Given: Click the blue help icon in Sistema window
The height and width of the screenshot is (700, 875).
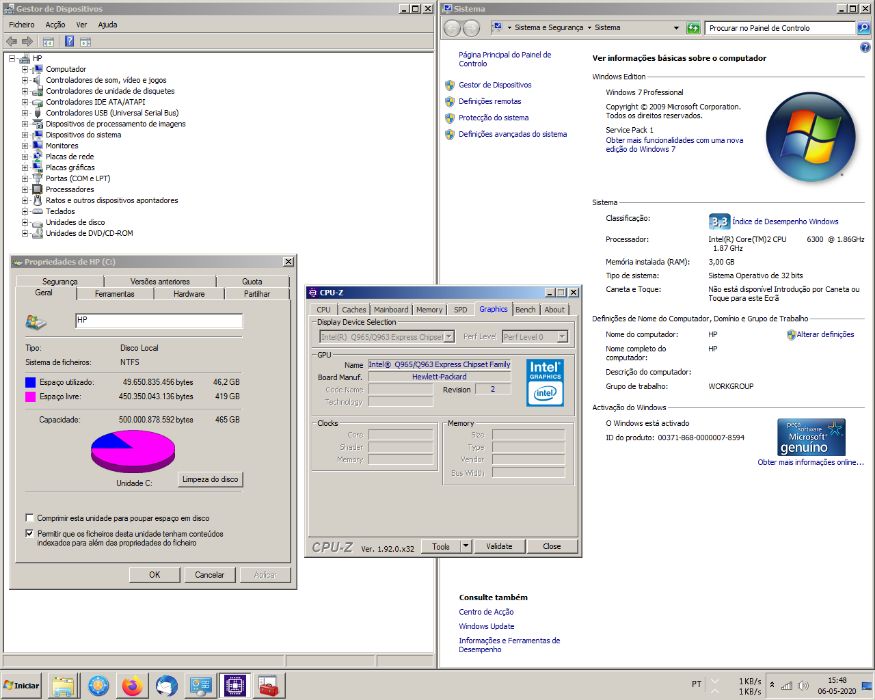Looking at the screenshot, I should pyautogui.click(x=865, y=48).
